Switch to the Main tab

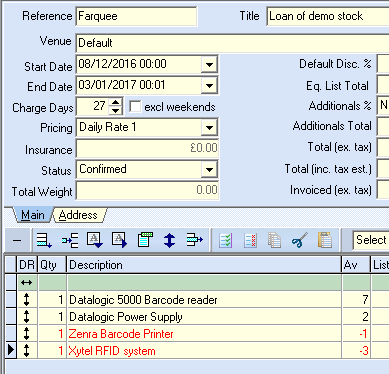pos(33,215)
